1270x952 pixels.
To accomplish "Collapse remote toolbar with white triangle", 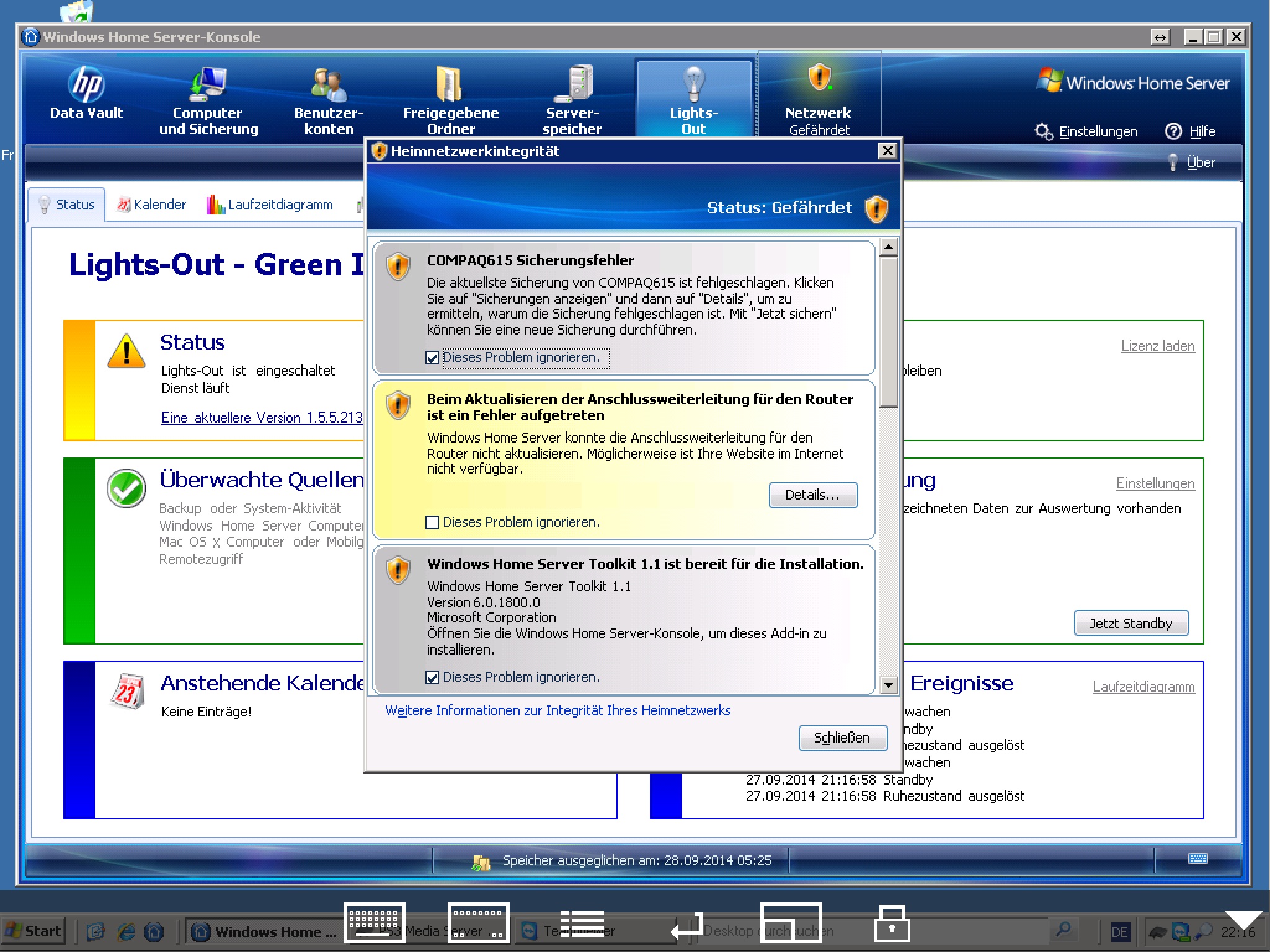I will (x=1243, y=920).
